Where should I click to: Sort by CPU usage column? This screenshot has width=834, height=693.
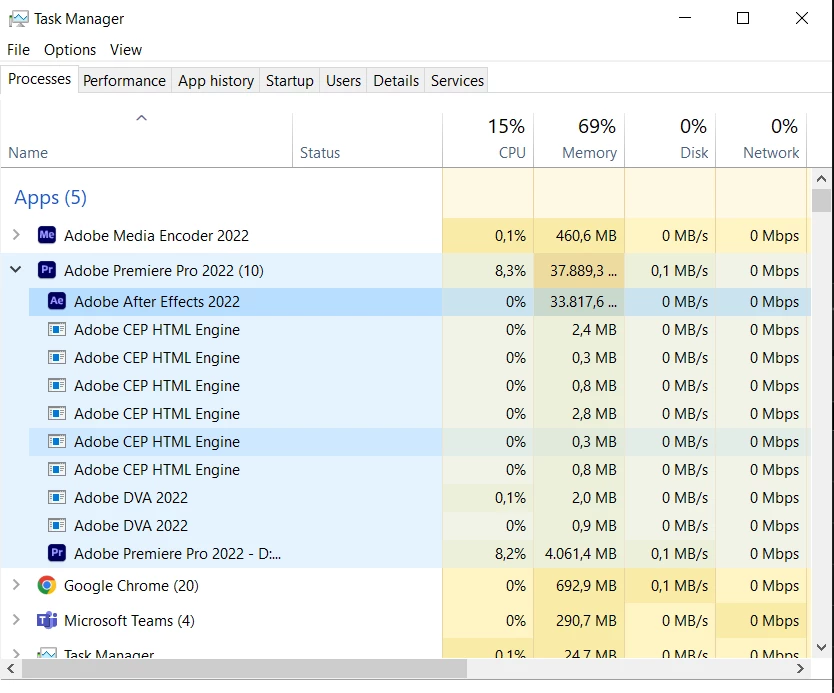coord(488,140)
